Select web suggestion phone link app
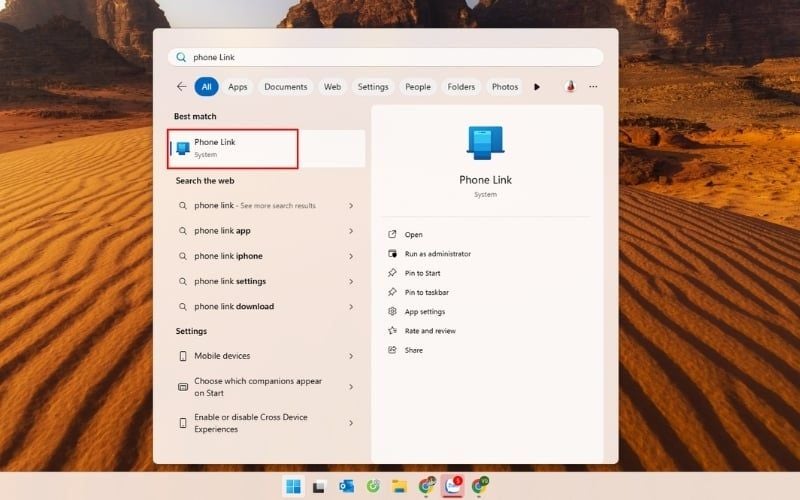This screenshot has height=500, width=800. click(266, 231)
